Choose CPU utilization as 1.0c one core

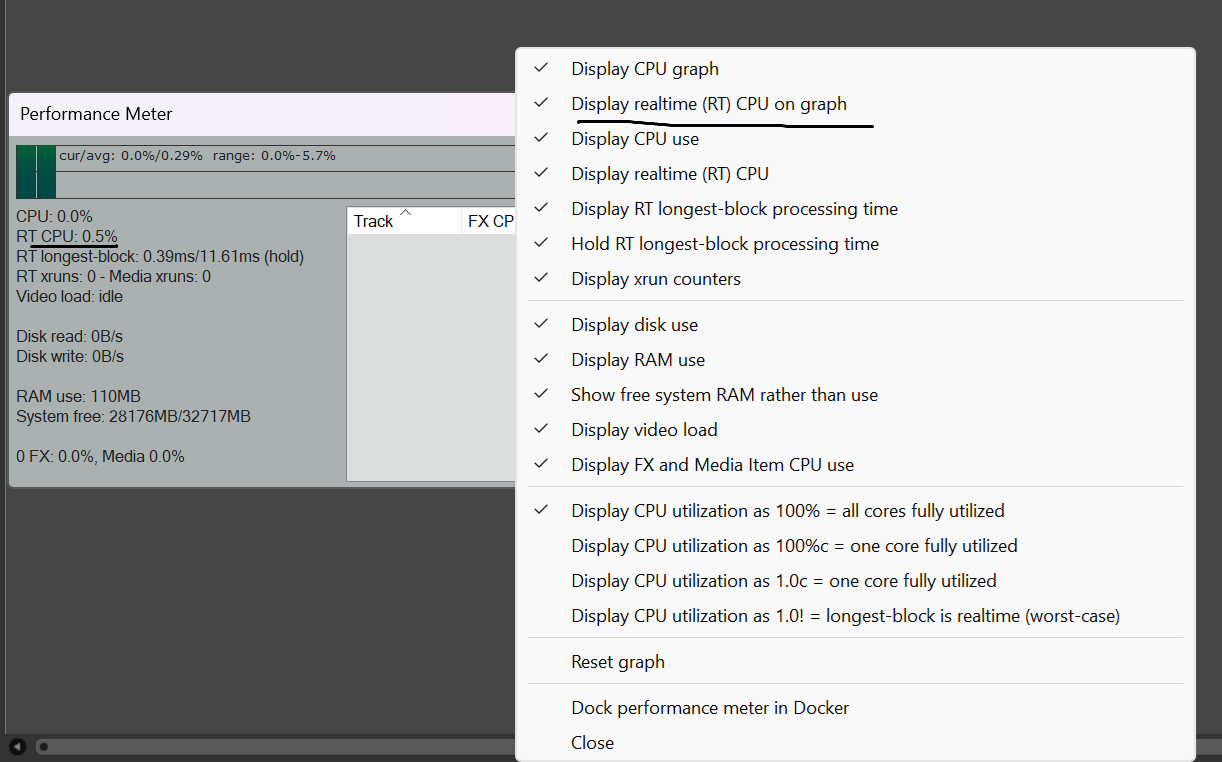783,581
